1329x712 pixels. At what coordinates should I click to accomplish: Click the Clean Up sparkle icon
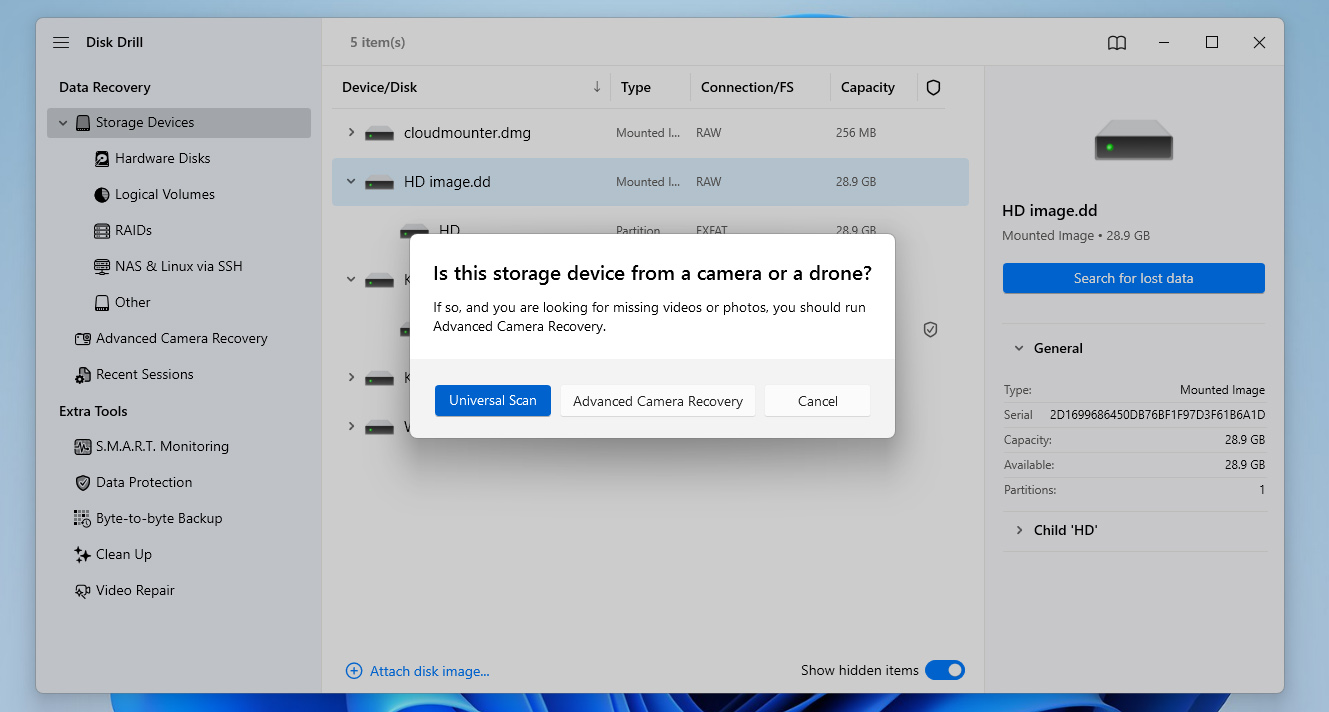83,555
